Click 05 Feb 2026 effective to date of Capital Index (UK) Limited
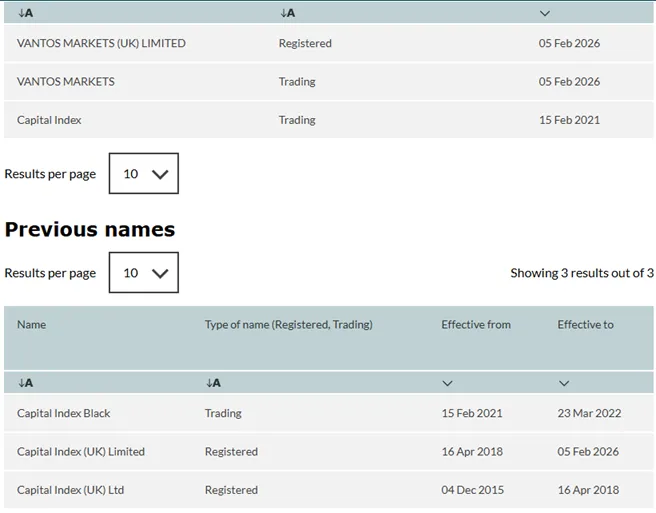This screenshot has height=513, width=656. 588,451
